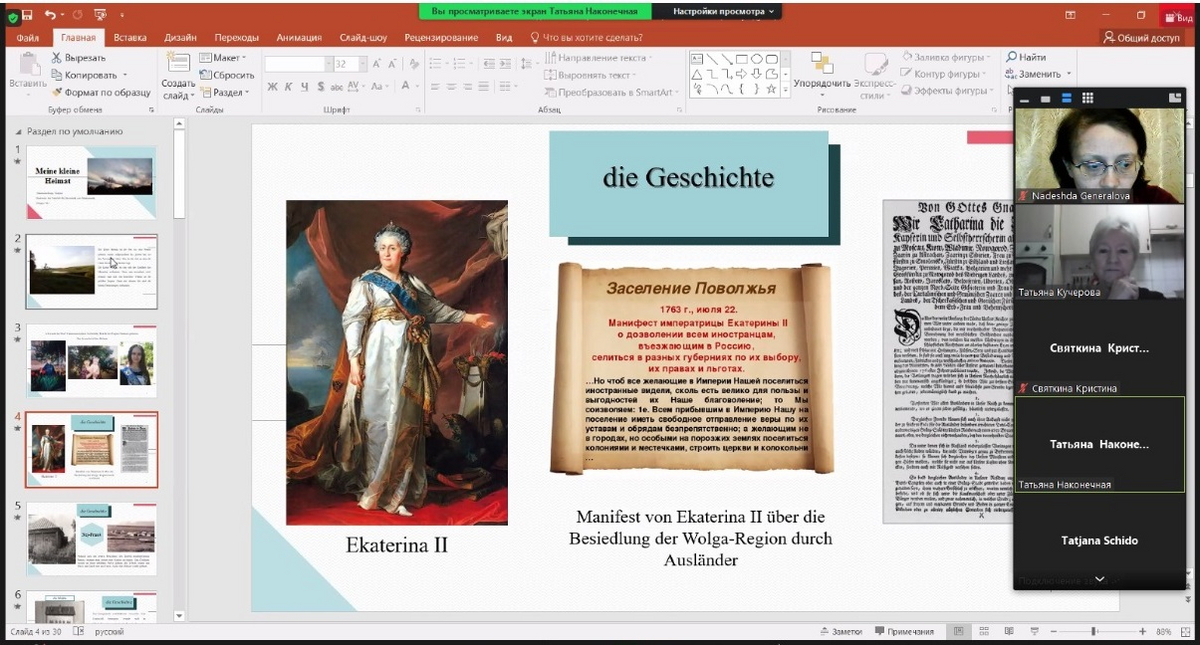The image size is (1200, 645).
Task: Click the Notes (Заметки) status bar button
Action: point(841,632)
